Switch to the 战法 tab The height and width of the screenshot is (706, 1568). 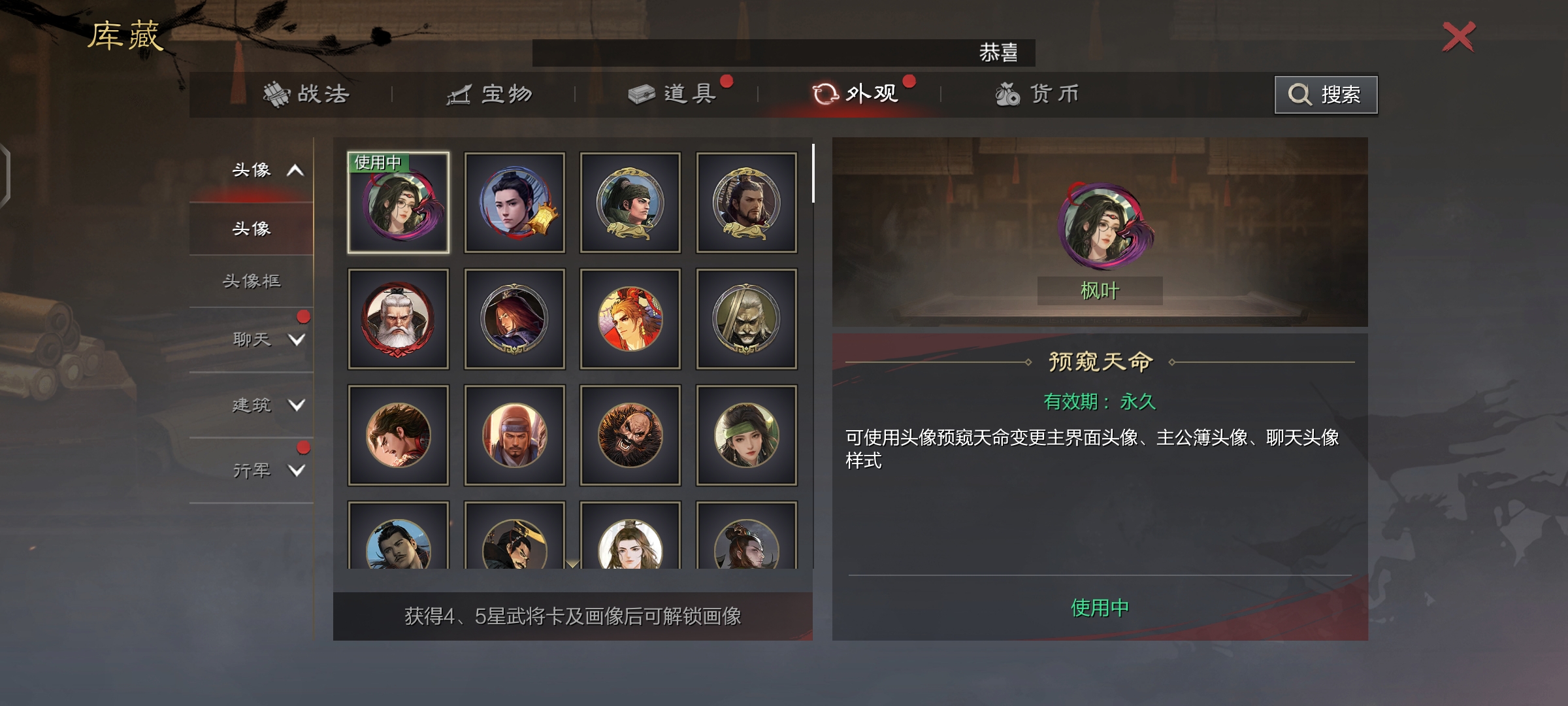coord(306,94)
